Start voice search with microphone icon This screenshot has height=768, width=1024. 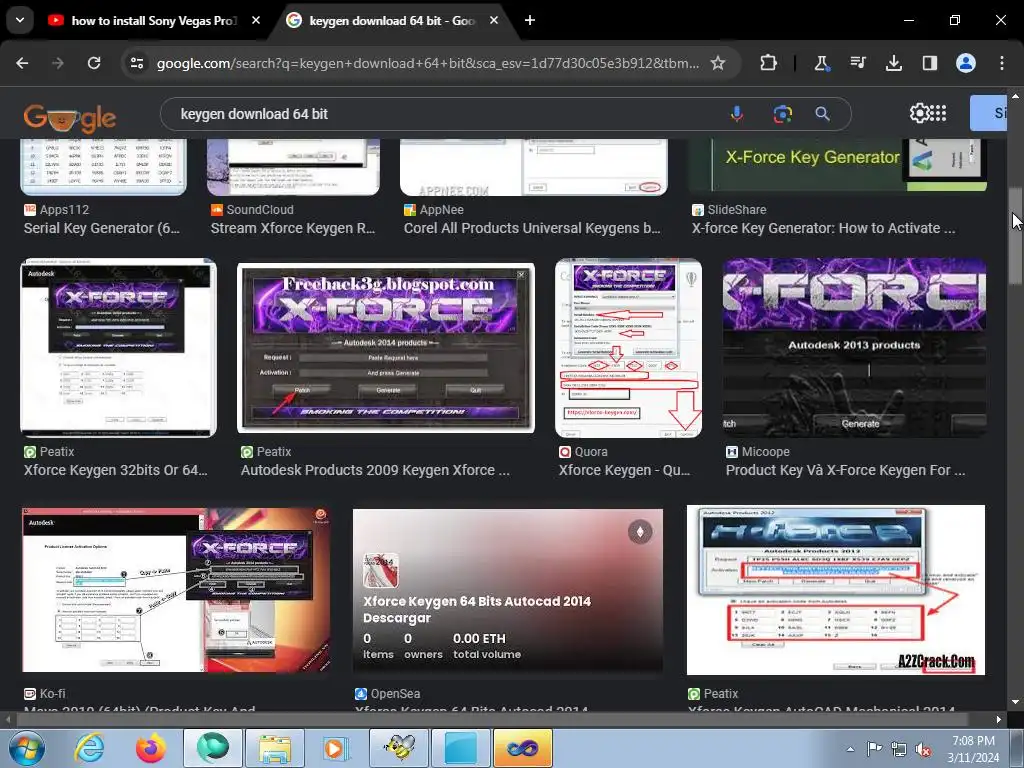pos(737,114)
